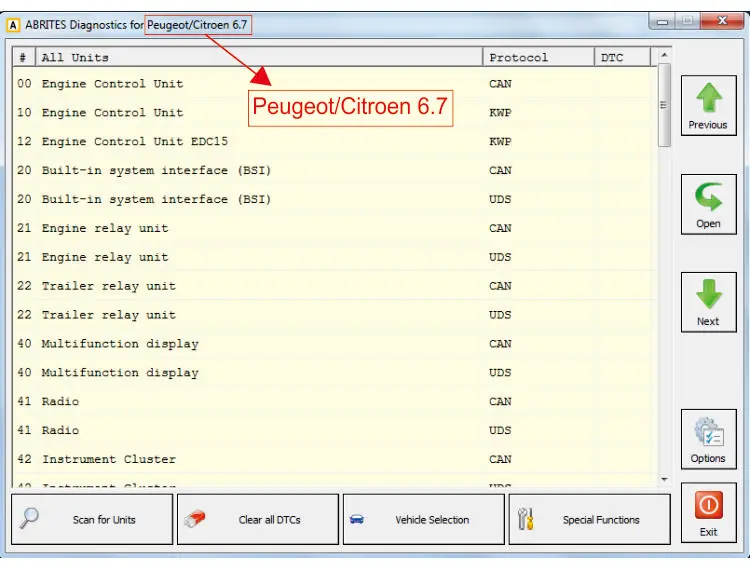
Task: Select 21 Engine relay unit CAN row
Action: click(x=335, y=228)
